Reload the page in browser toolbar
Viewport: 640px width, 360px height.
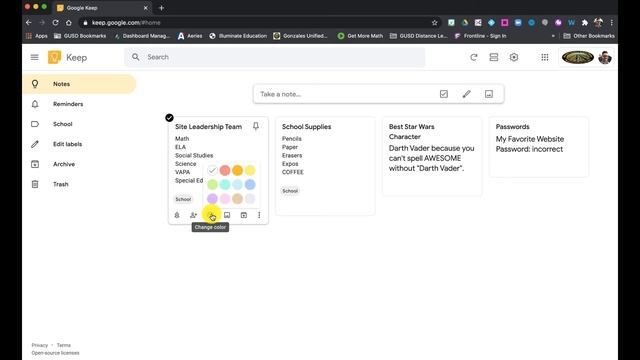tap(56, 22)
